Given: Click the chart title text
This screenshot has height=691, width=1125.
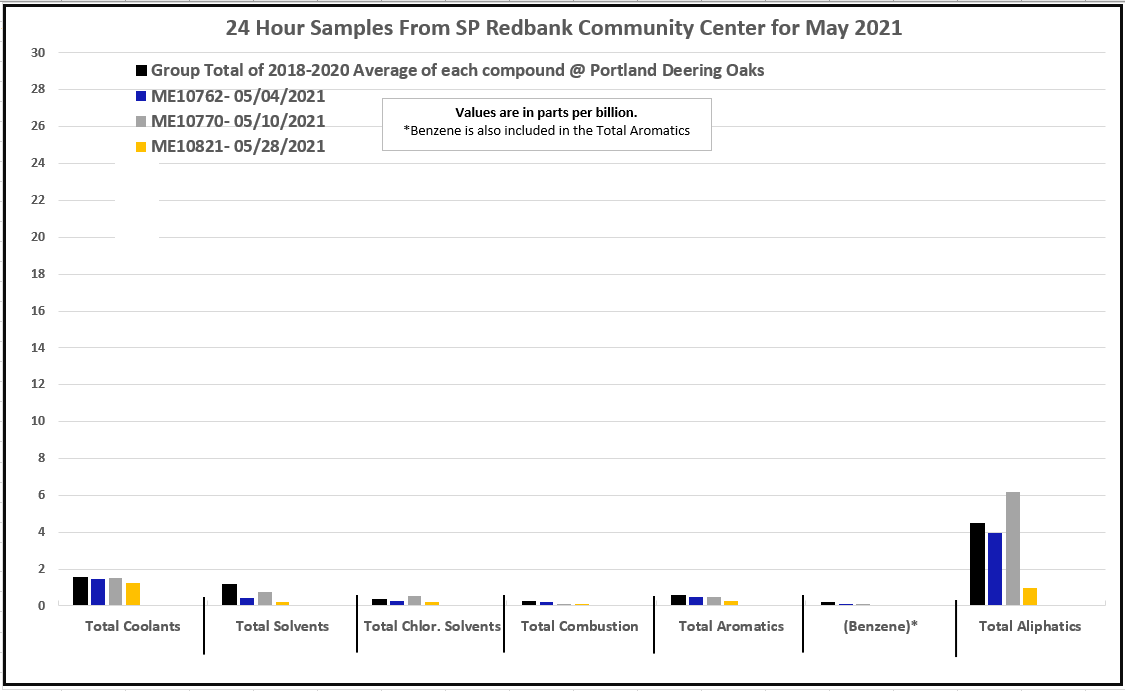Looking at the screenshot, I should 564,28.
